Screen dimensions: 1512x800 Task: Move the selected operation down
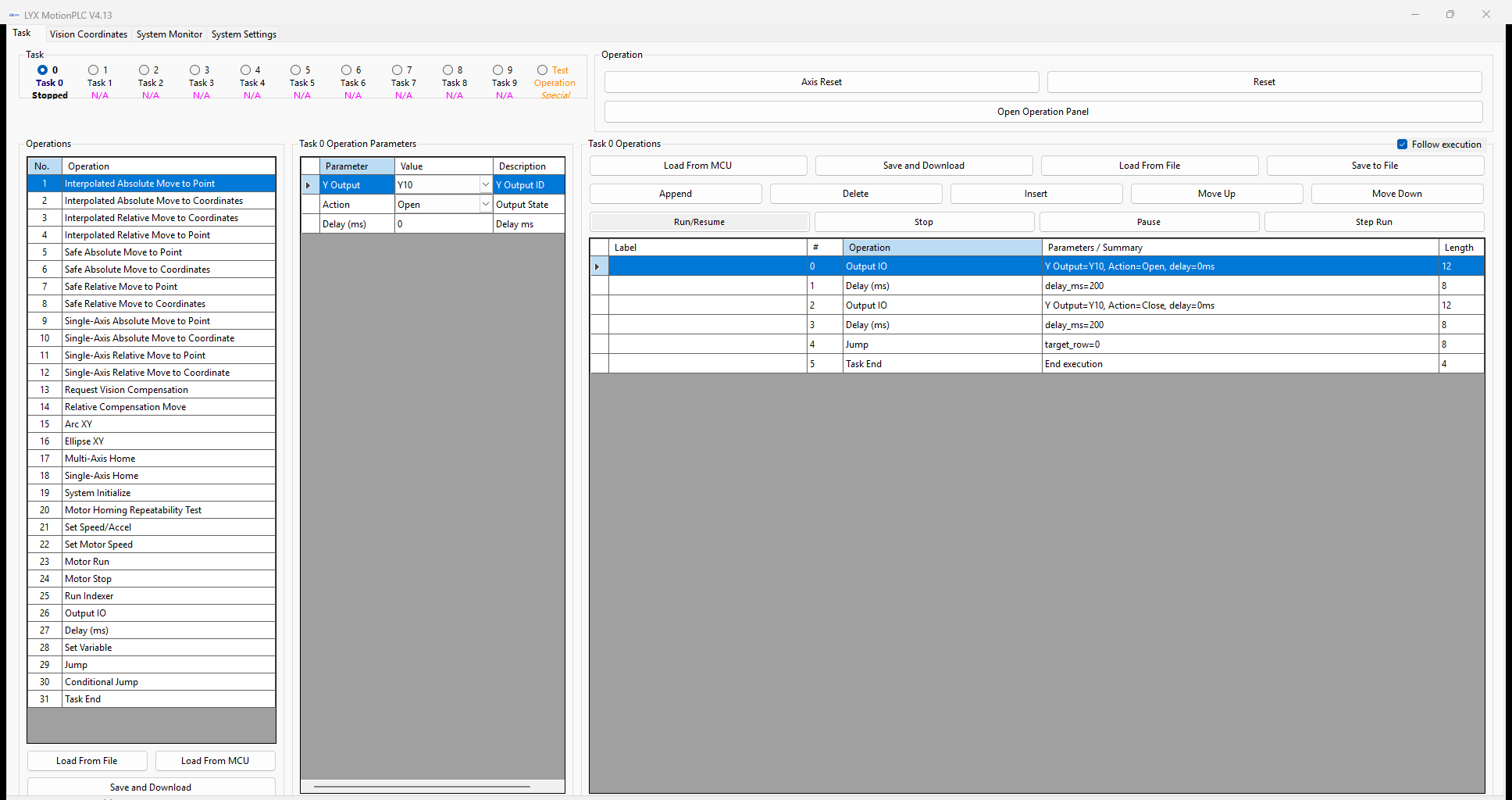tap(1397, 194)
